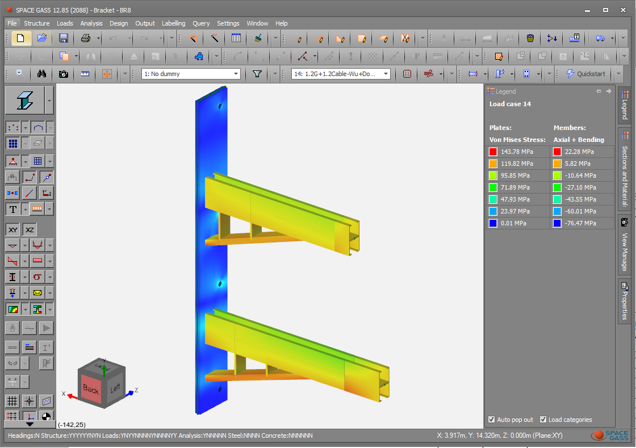Open the Query menu
The image size is (636, 448).
201,23
